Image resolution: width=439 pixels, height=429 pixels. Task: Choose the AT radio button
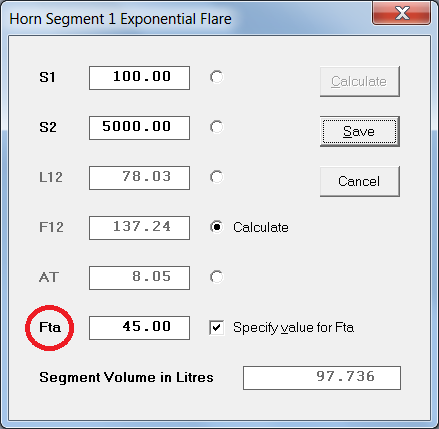point(217,277)
